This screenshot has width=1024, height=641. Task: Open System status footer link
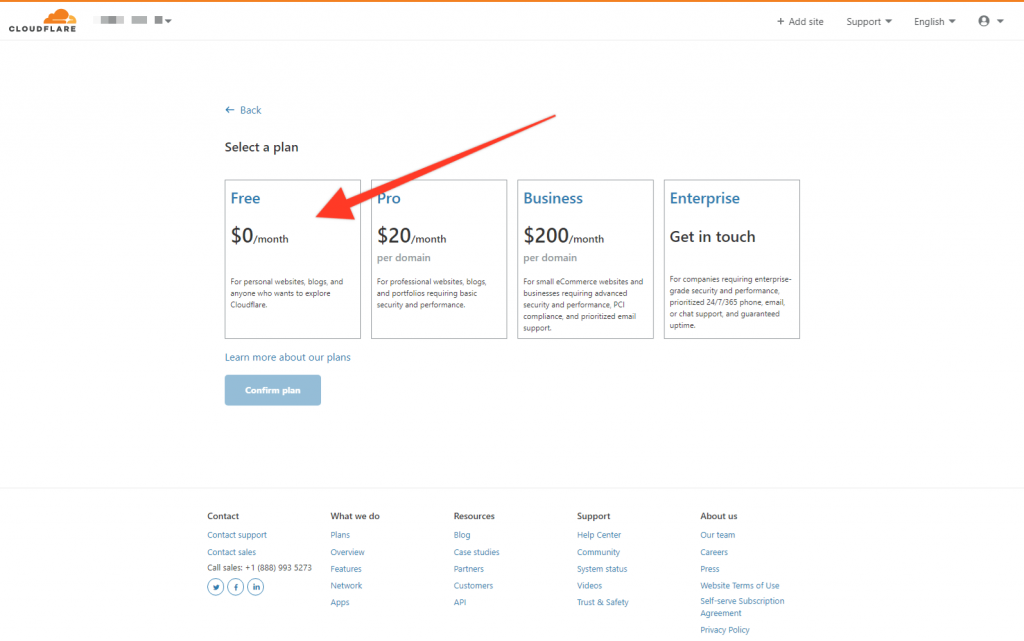click(601, 569)
